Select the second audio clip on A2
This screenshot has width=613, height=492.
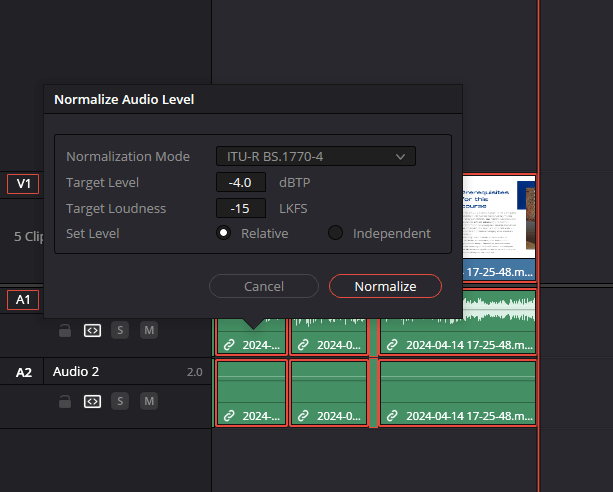coord(329,393)
